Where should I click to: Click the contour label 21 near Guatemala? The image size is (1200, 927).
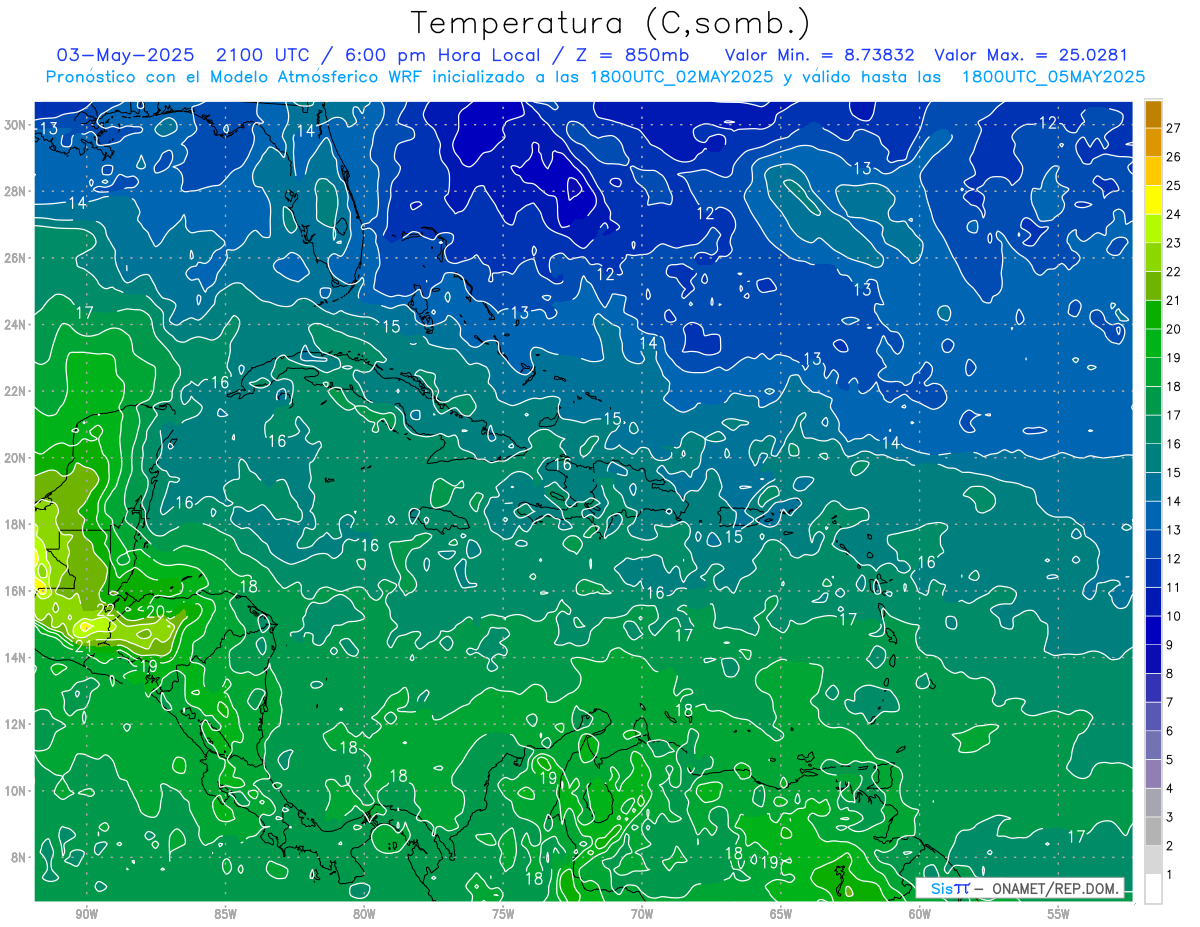(x=83, y=646)
